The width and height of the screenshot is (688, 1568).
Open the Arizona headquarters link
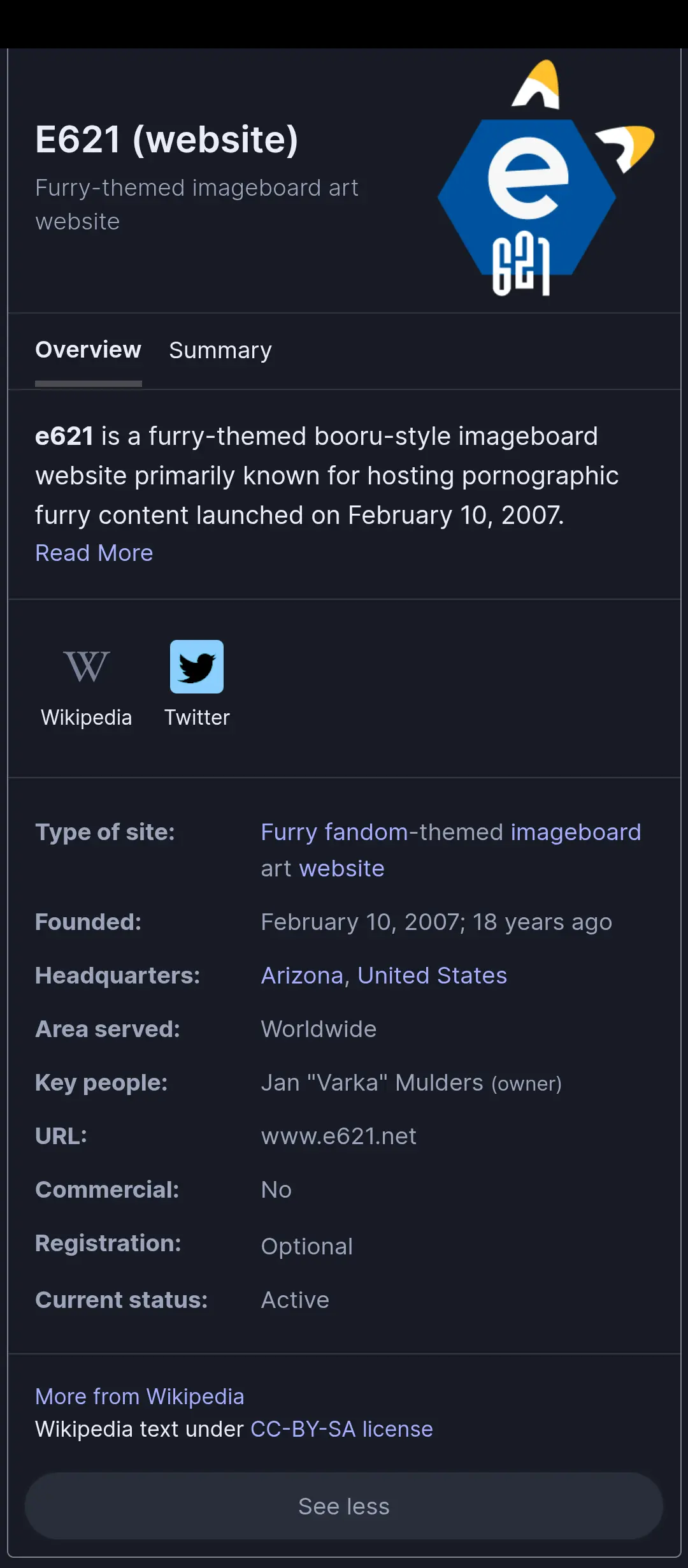(x=302, y=975)
